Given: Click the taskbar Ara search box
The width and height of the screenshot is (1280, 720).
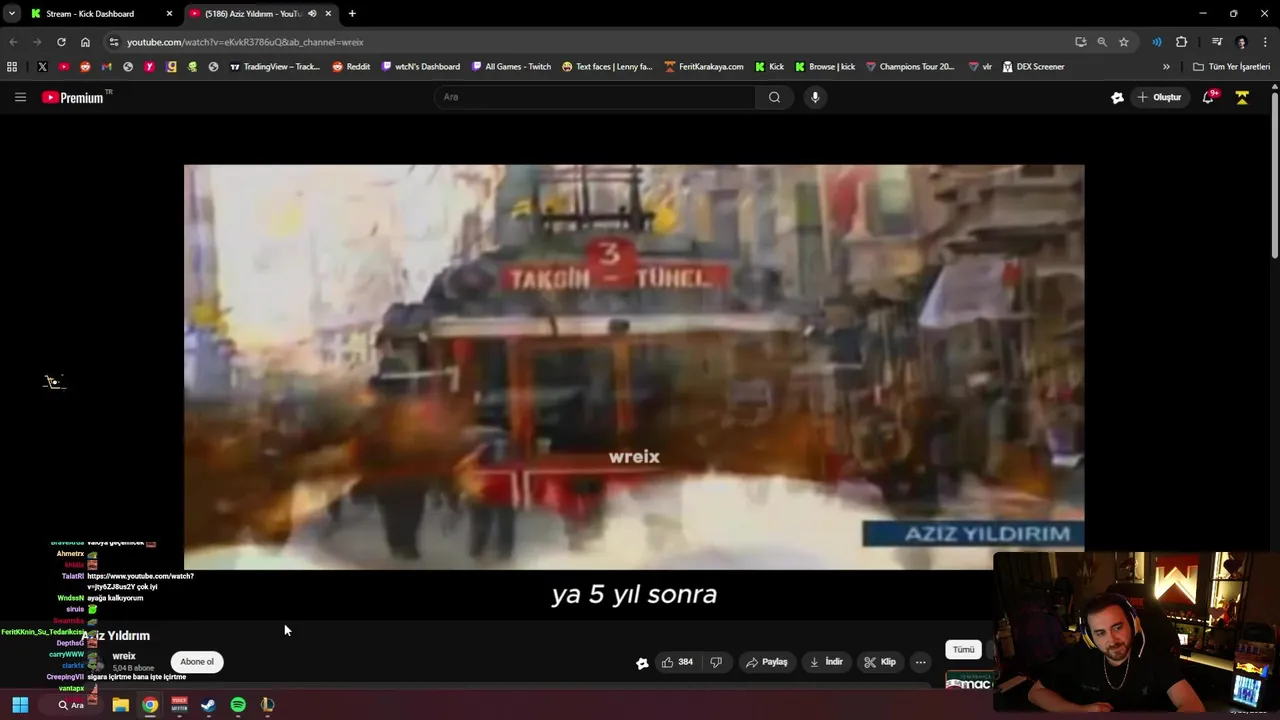Looking at the screenshot, I should tap(70, 705).
